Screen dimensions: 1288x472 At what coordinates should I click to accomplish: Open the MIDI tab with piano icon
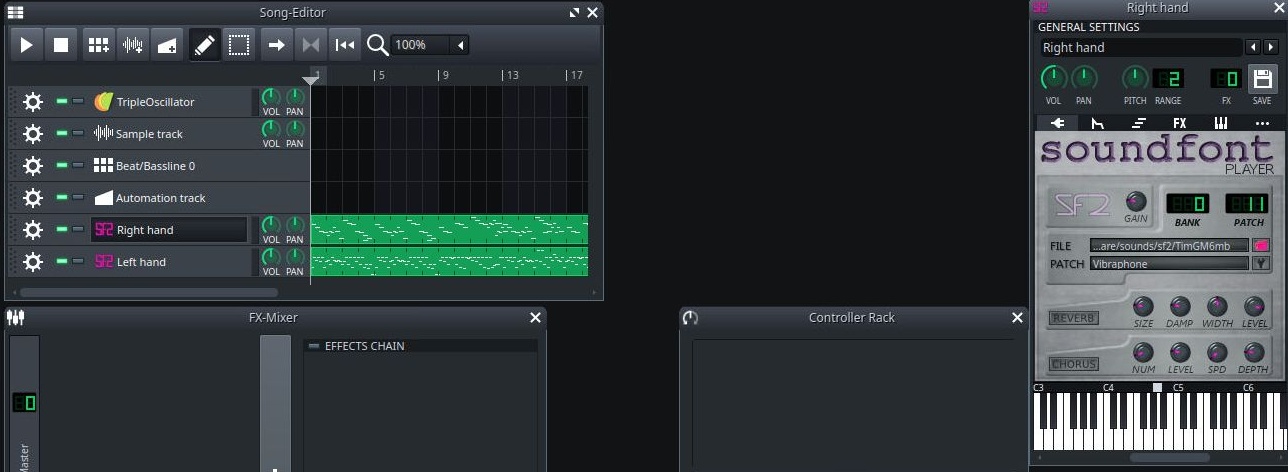point(1221,123)
